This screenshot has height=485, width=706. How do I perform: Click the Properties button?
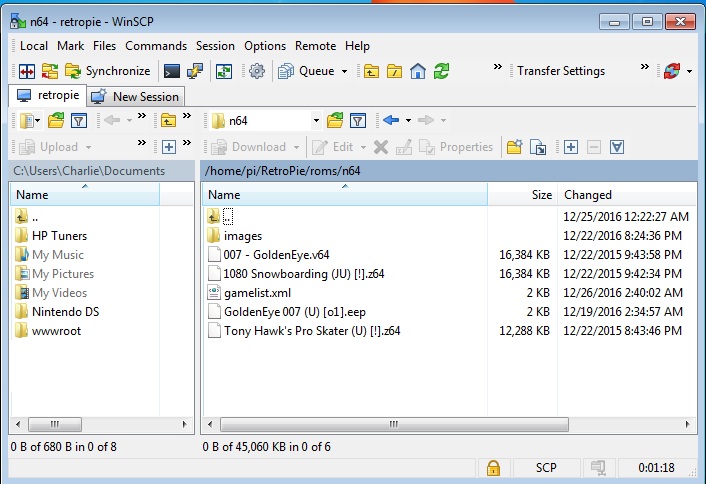(x=456, y=147)
